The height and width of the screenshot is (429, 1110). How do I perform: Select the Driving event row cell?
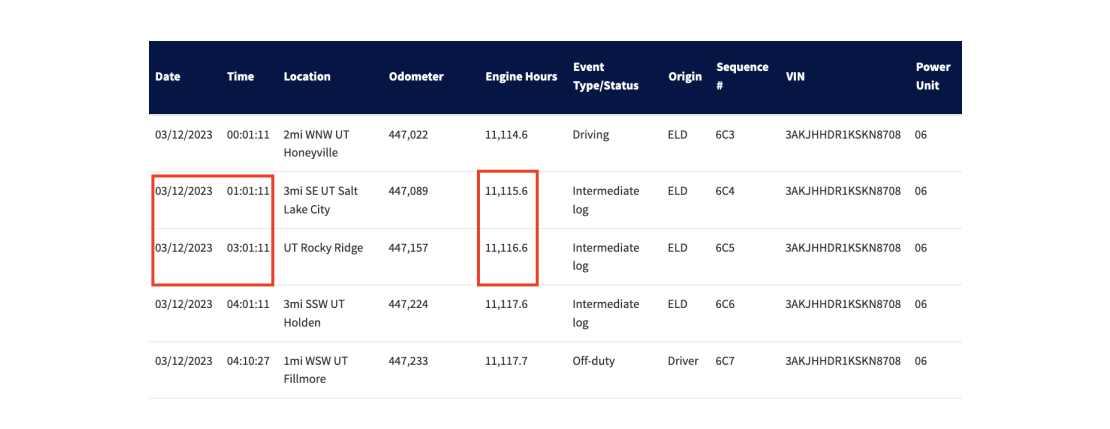pyautogui.click(x=590, y=135)
